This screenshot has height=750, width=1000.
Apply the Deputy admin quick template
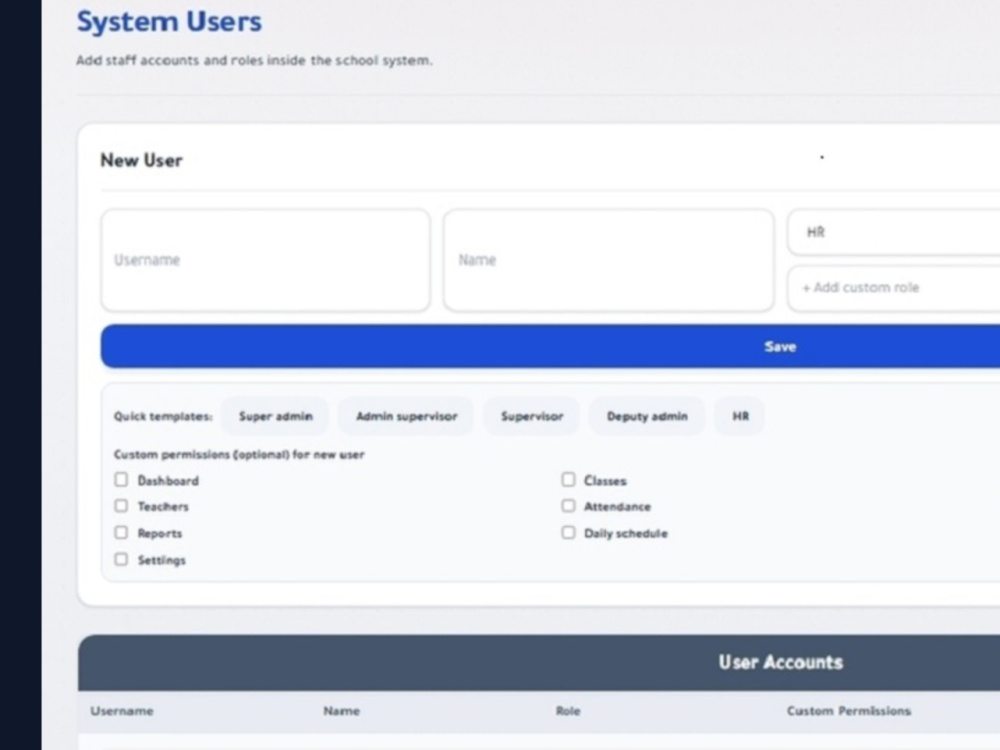[x=647, y=416]
